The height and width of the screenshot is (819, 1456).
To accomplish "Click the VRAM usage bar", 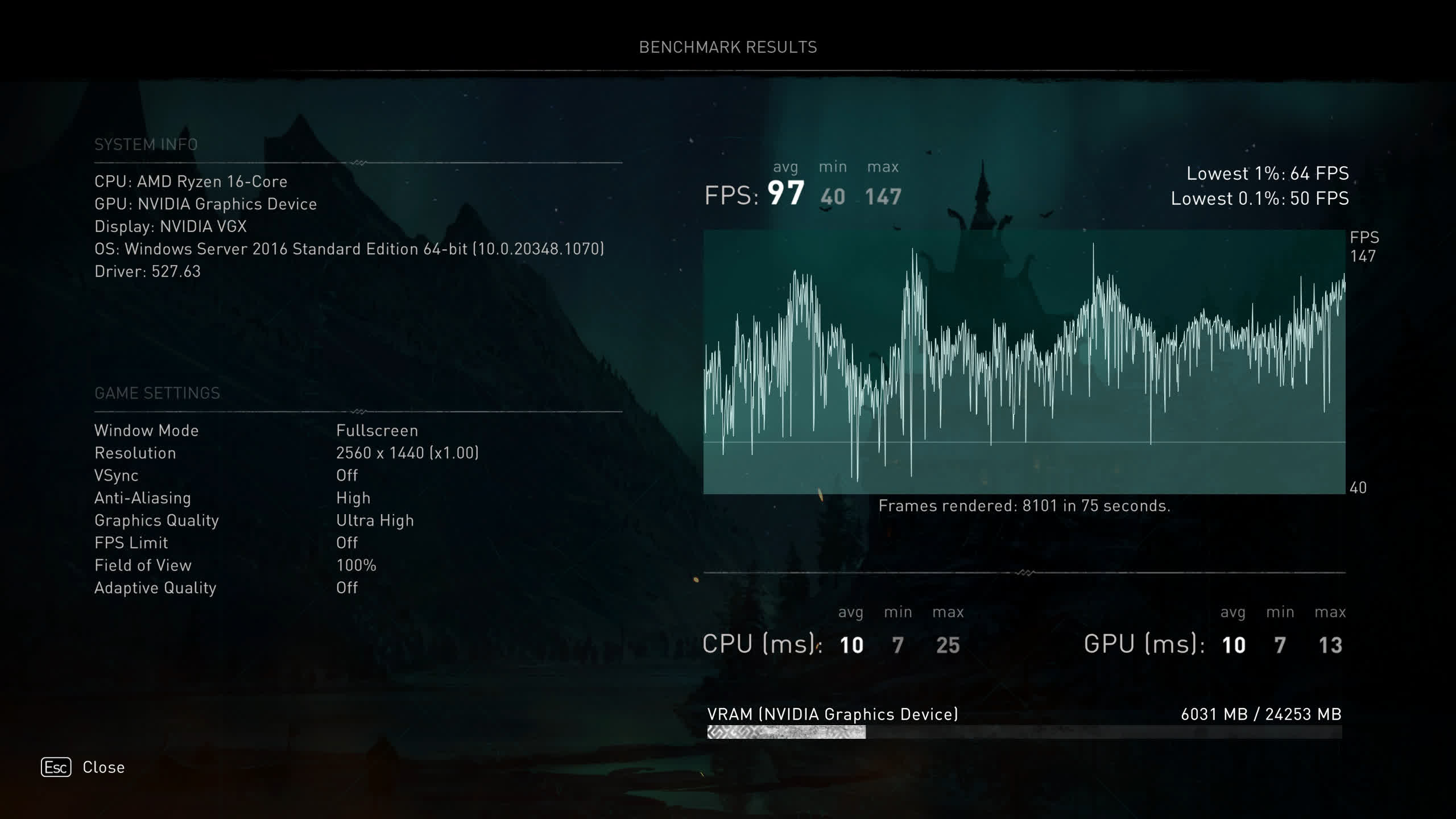I will coord(1024,732).
